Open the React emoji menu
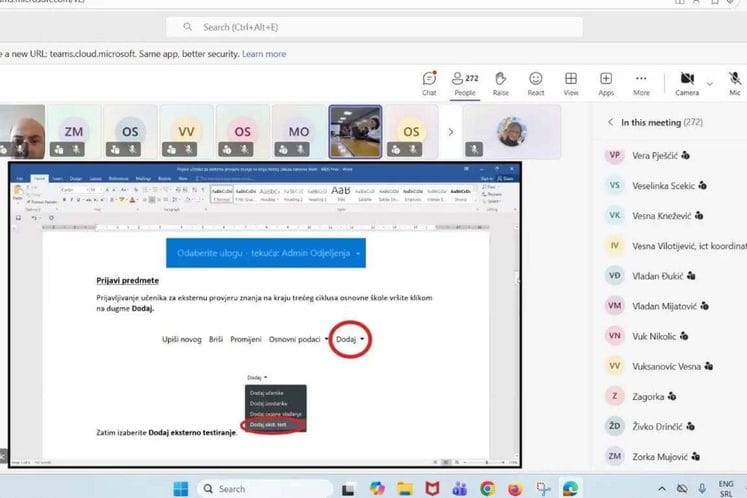Screen dimensions: 747x498 [536, 83]
